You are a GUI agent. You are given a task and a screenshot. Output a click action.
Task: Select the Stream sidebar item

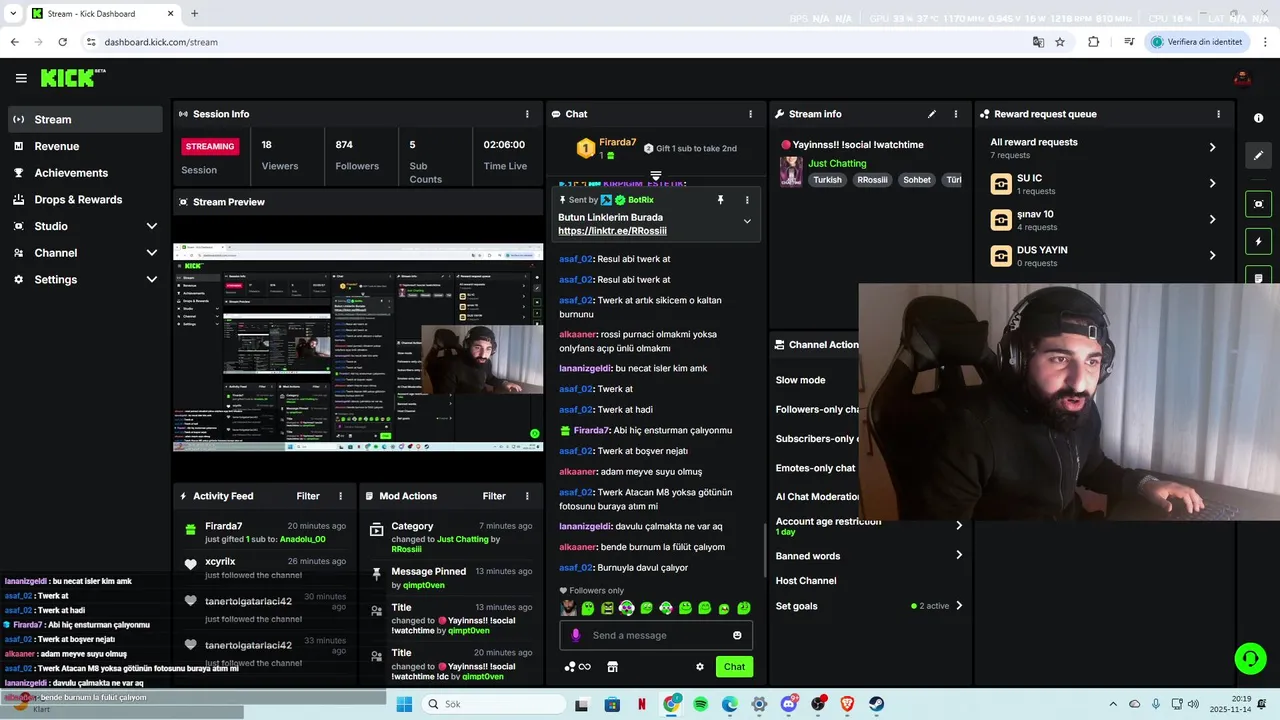coord(85,119)
